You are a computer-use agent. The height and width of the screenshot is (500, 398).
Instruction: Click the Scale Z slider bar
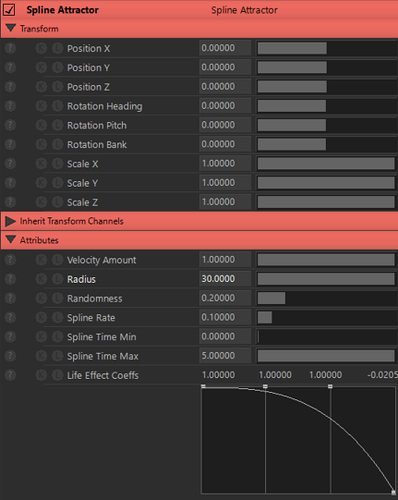click(327, 202)
